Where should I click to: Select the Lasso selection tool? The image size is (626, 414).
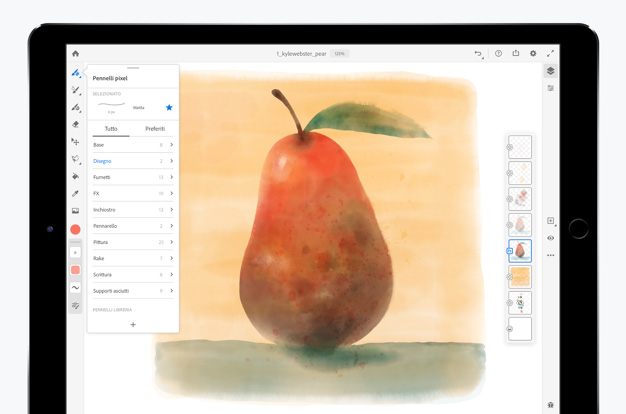click(75, 159)
